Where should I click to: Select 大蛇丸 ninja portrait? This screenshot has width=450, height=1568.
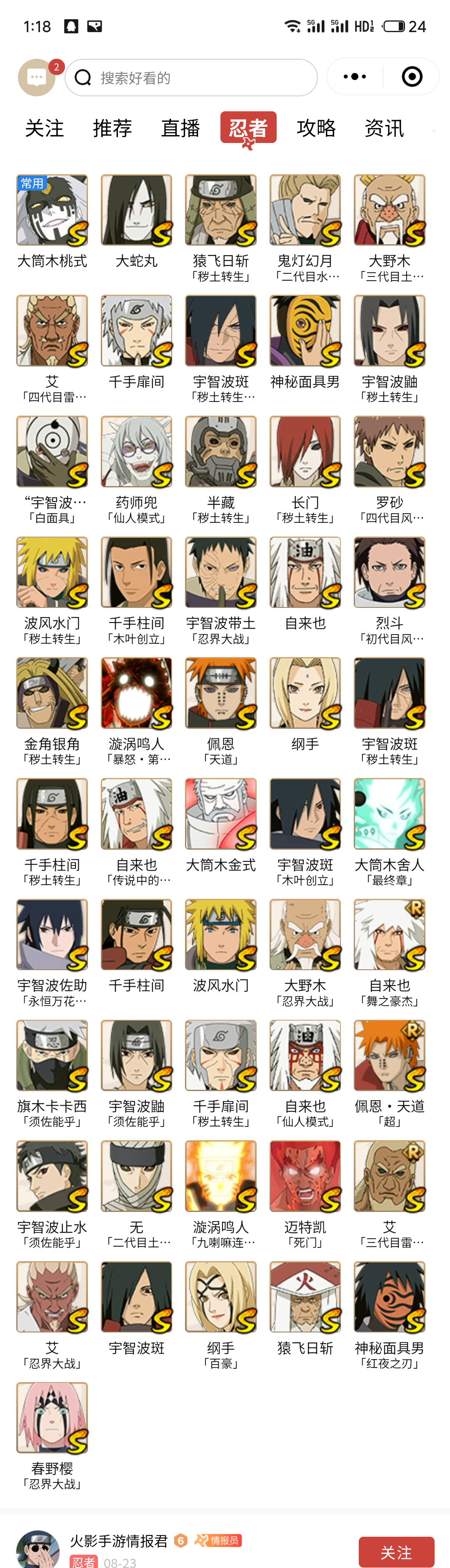pos(136,211)
